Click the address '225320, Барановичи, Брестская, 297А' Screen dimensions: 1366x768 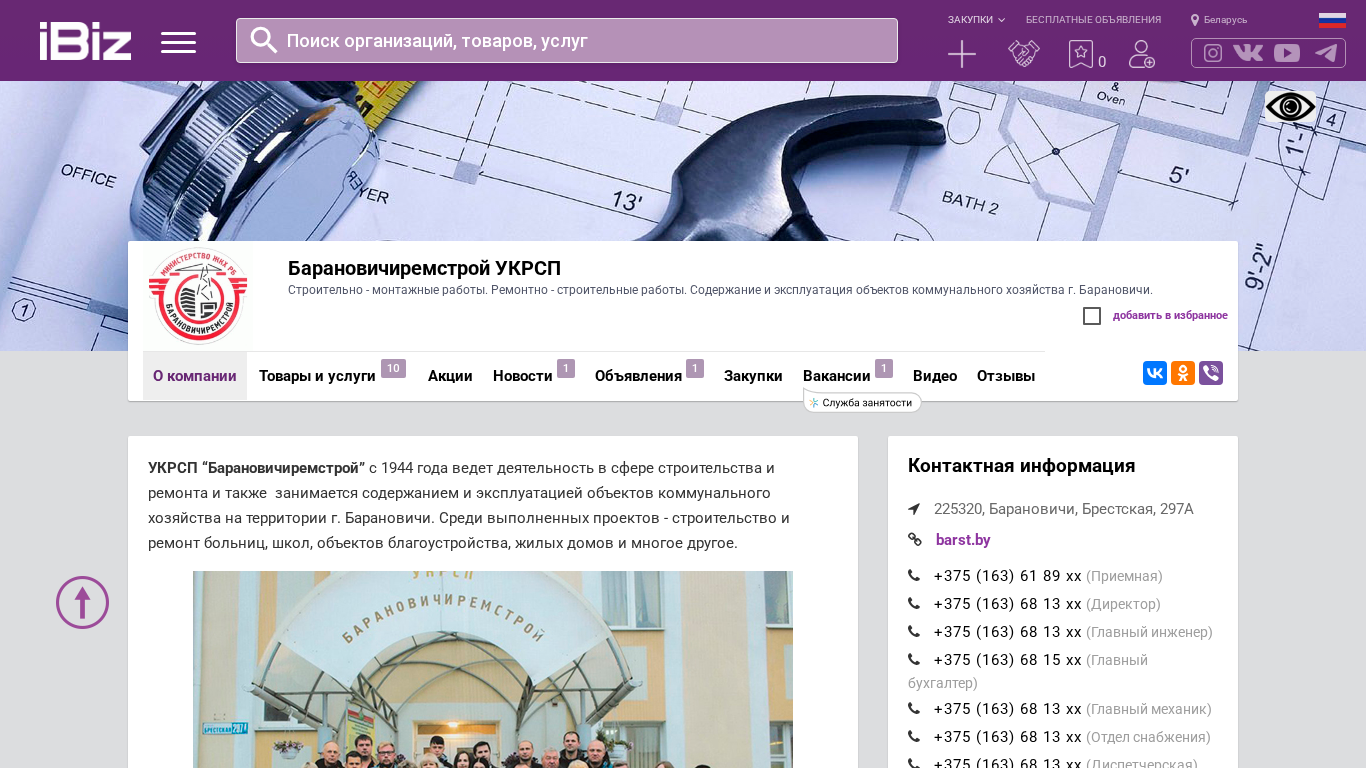click(1064, 509)
